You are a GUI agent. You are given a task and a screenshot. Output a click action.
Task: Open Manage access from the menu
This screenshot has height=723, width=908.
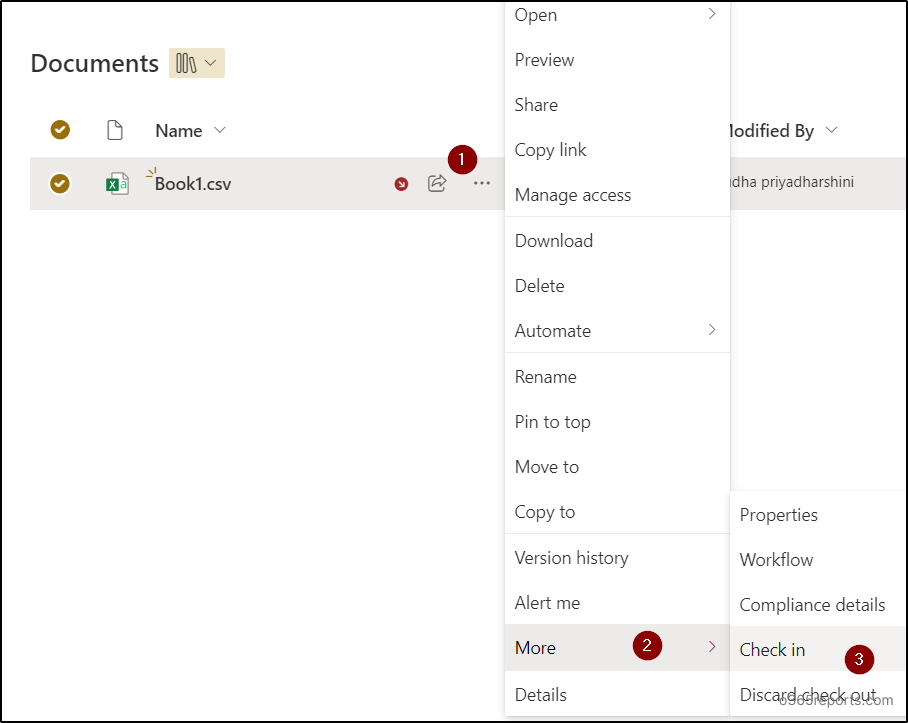coord(617,195)
